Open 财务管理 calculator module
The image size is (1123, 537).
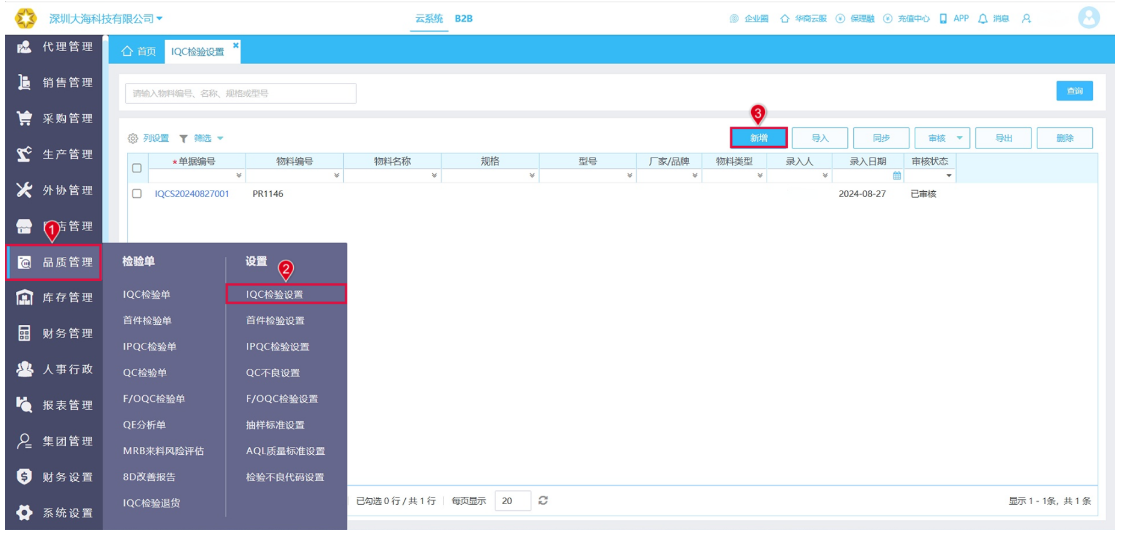[x=54, y=333]
